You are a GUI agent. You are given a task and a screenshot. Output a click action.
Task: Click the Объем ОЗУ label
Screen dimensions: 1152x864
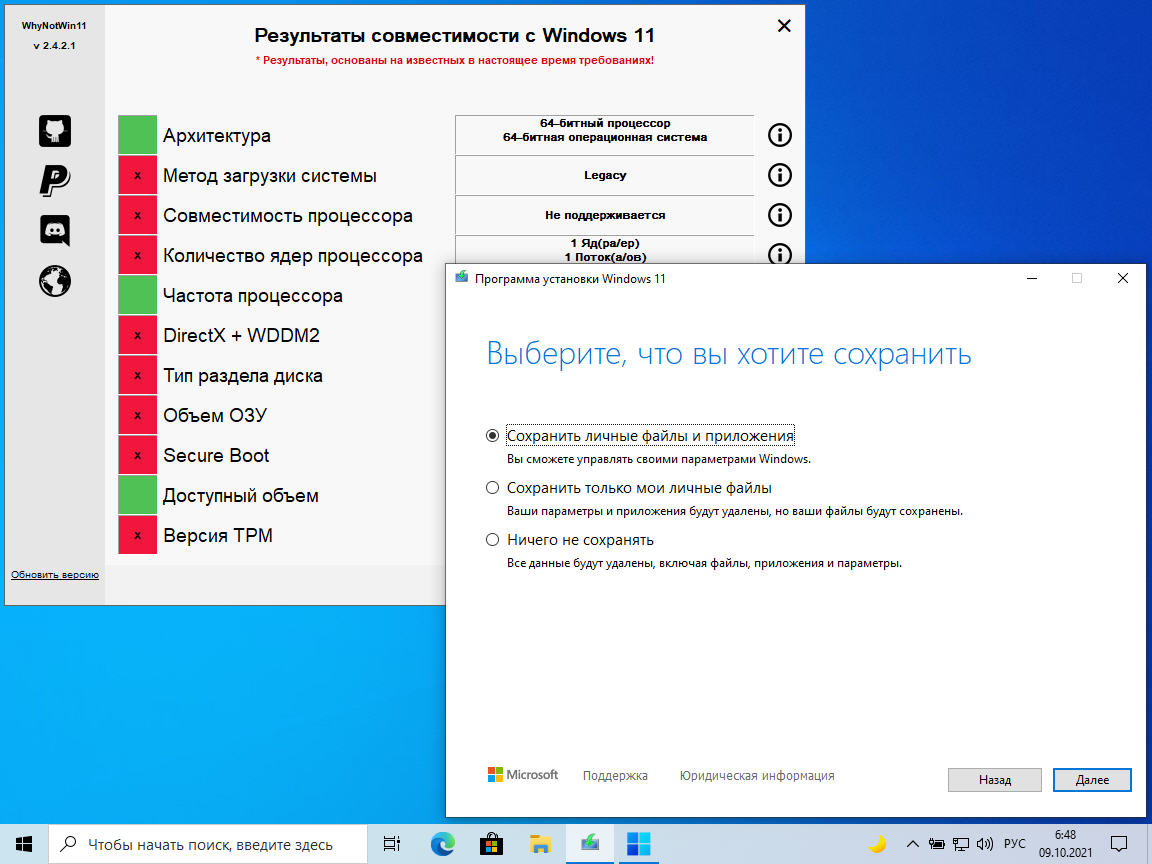pos(215,415)
